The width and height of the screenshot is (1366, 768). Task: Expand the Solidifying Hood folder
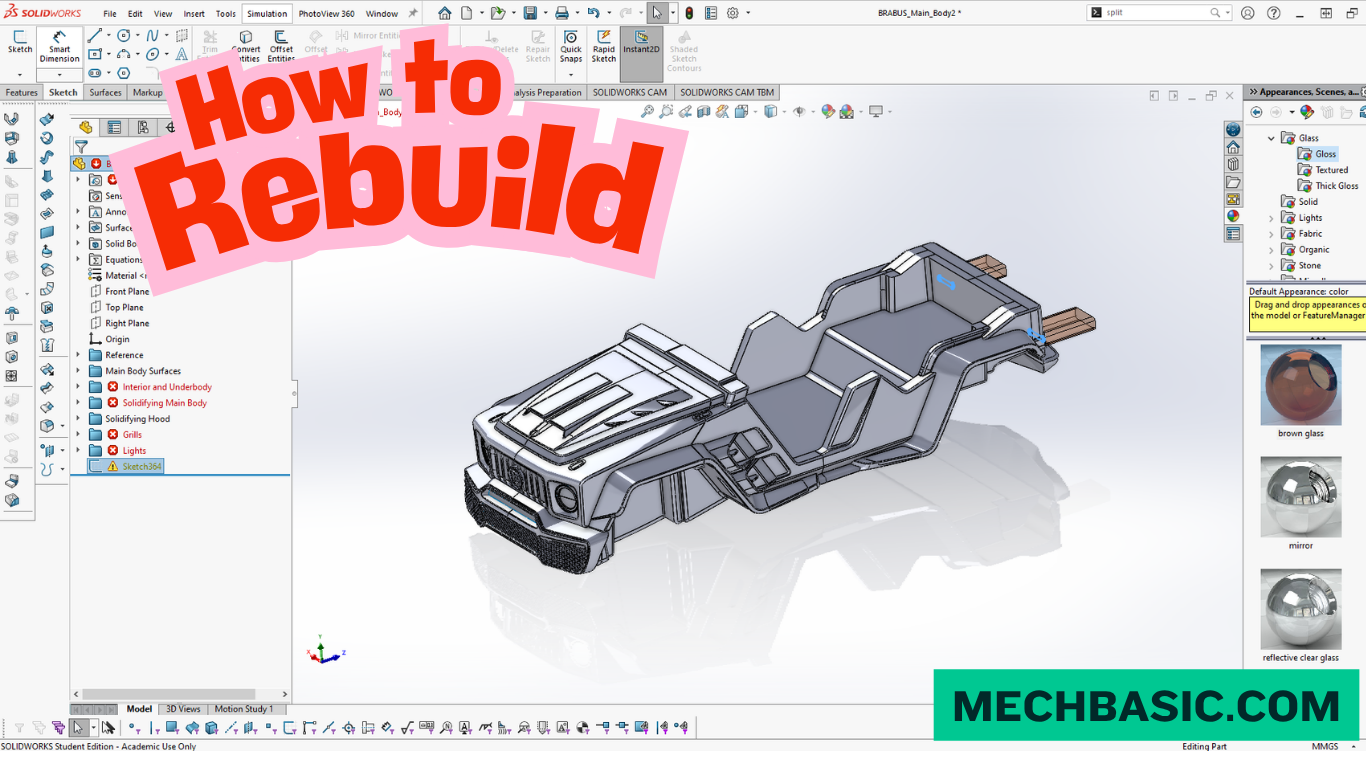coord(79,419)
